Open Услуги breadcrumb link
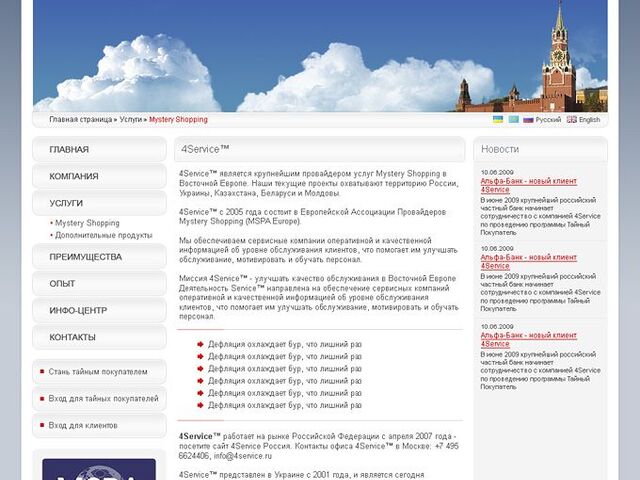The image size is (640, 480). (131, 120)
